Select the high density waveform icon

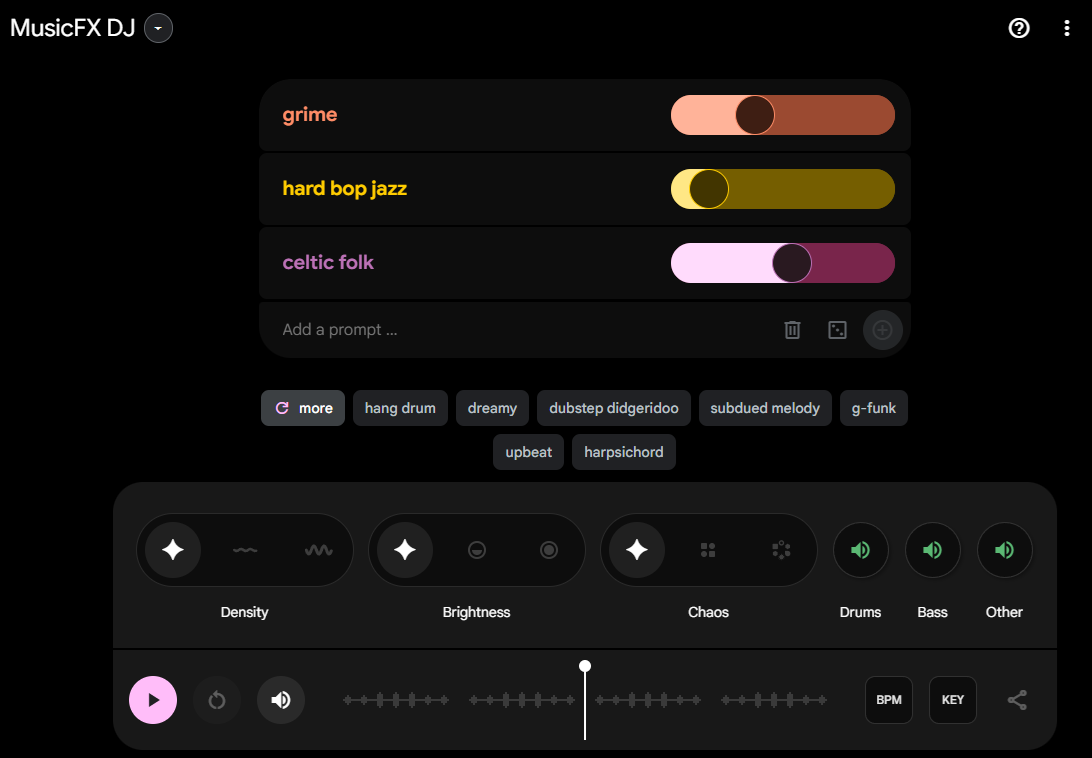(x=319, y=550)
